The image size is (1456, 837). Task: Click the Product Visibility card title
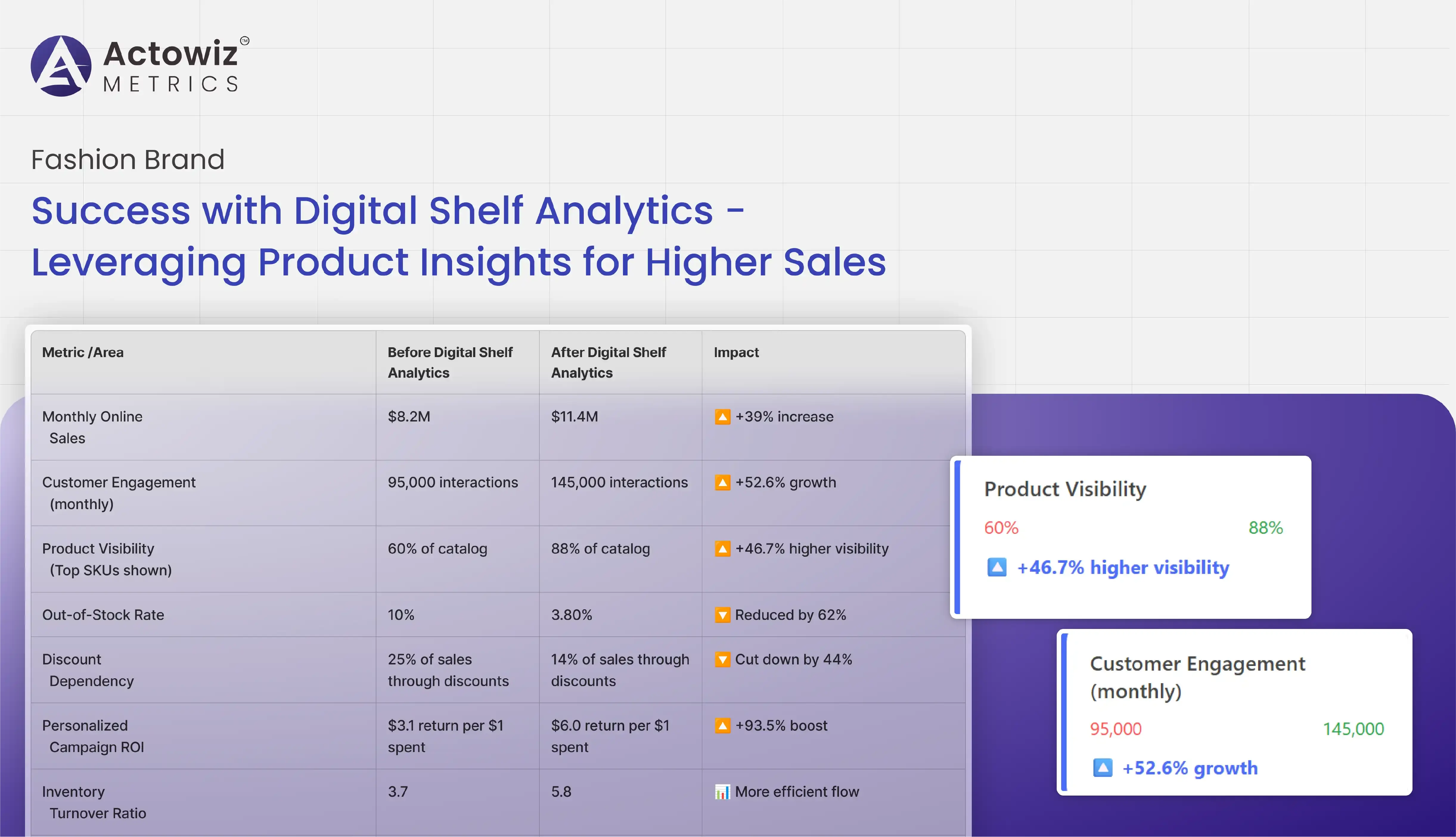1065,489
